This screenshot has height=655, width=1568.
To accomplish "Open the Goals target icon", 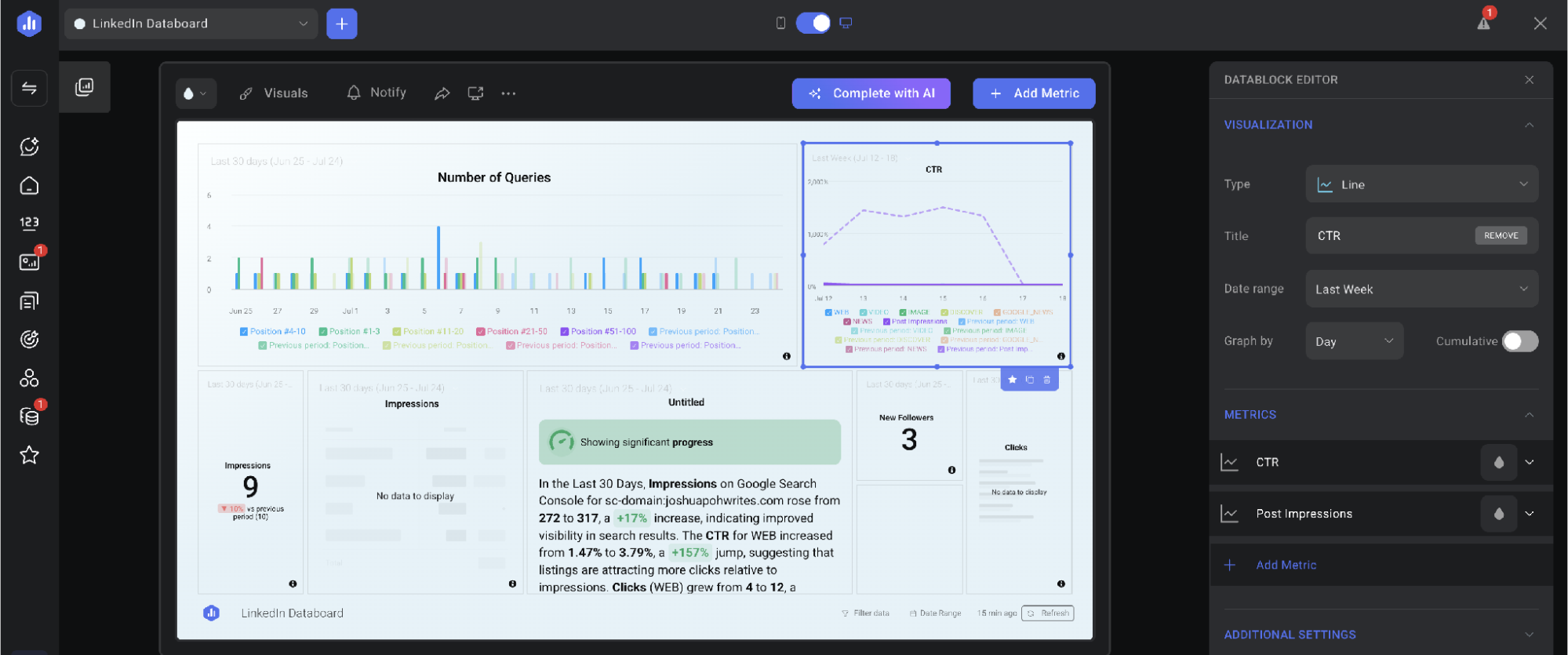I will pyautogui.click(x=29, y=339).
